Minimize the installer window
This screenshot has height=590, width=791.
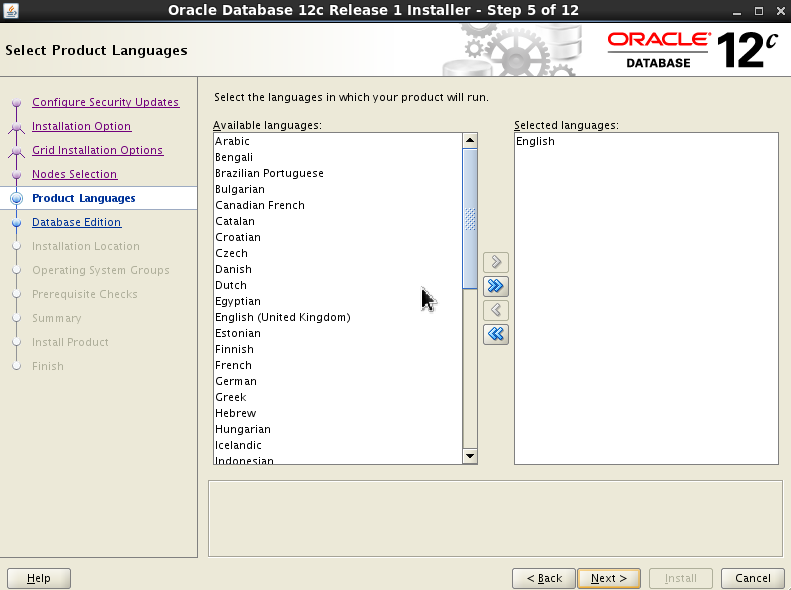point(737,11)
